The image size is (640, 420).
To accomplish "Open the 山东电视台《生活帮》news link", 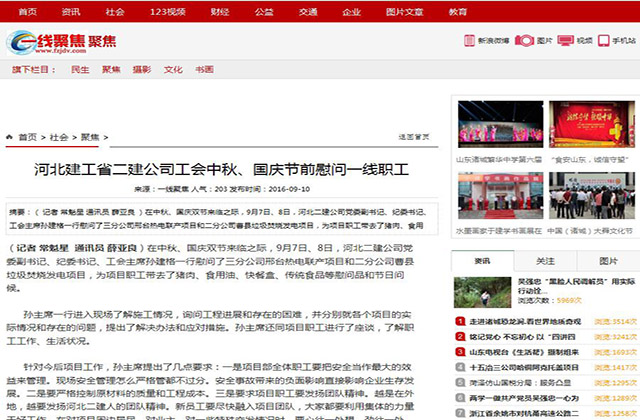I will tap(517, 352).
